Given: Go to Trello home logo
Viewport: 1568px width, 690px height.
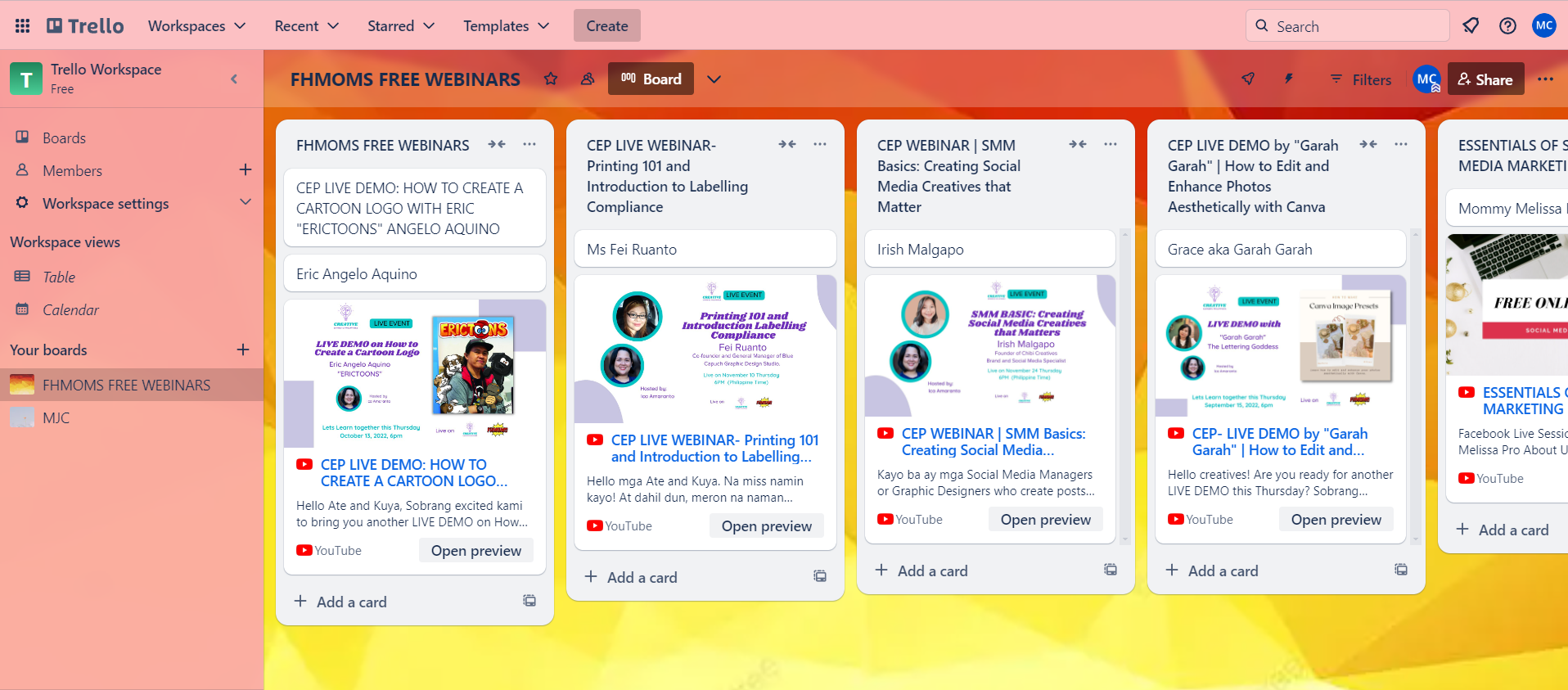Looking at the screenshot, I should pyautogui.click(x=86, y=26).
